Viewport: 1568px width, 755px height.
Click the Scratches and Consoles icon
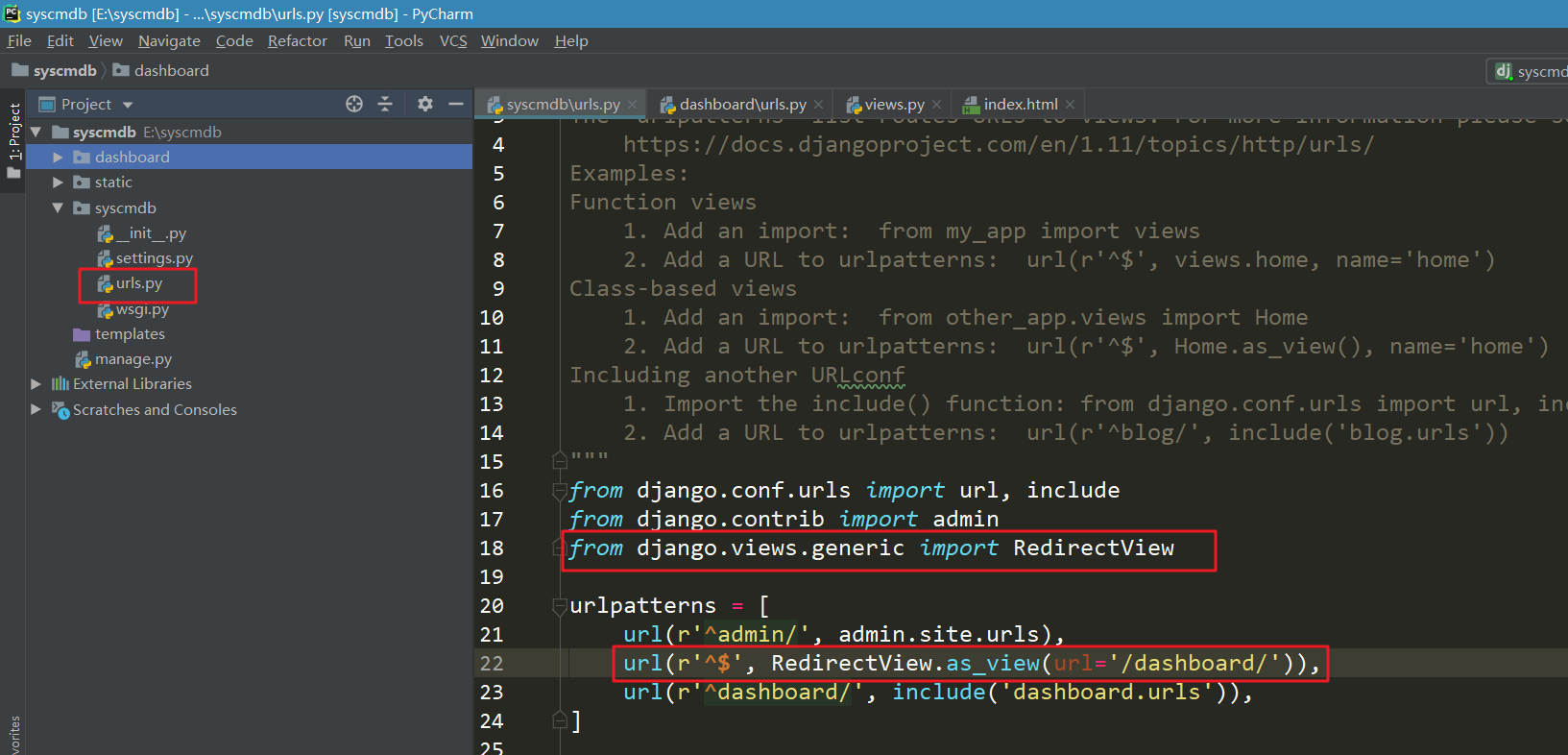click(x=60, y=409)
